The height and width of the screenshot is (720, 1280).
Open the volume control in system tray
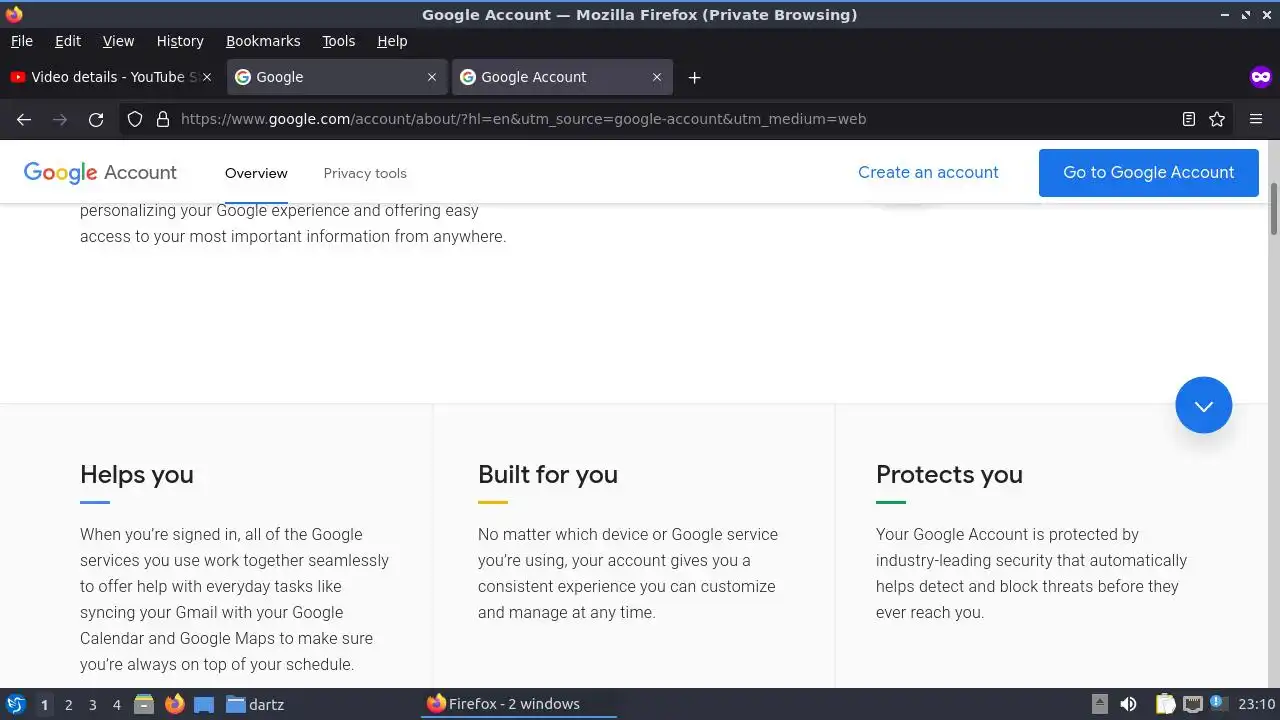tap(1128, 704)
